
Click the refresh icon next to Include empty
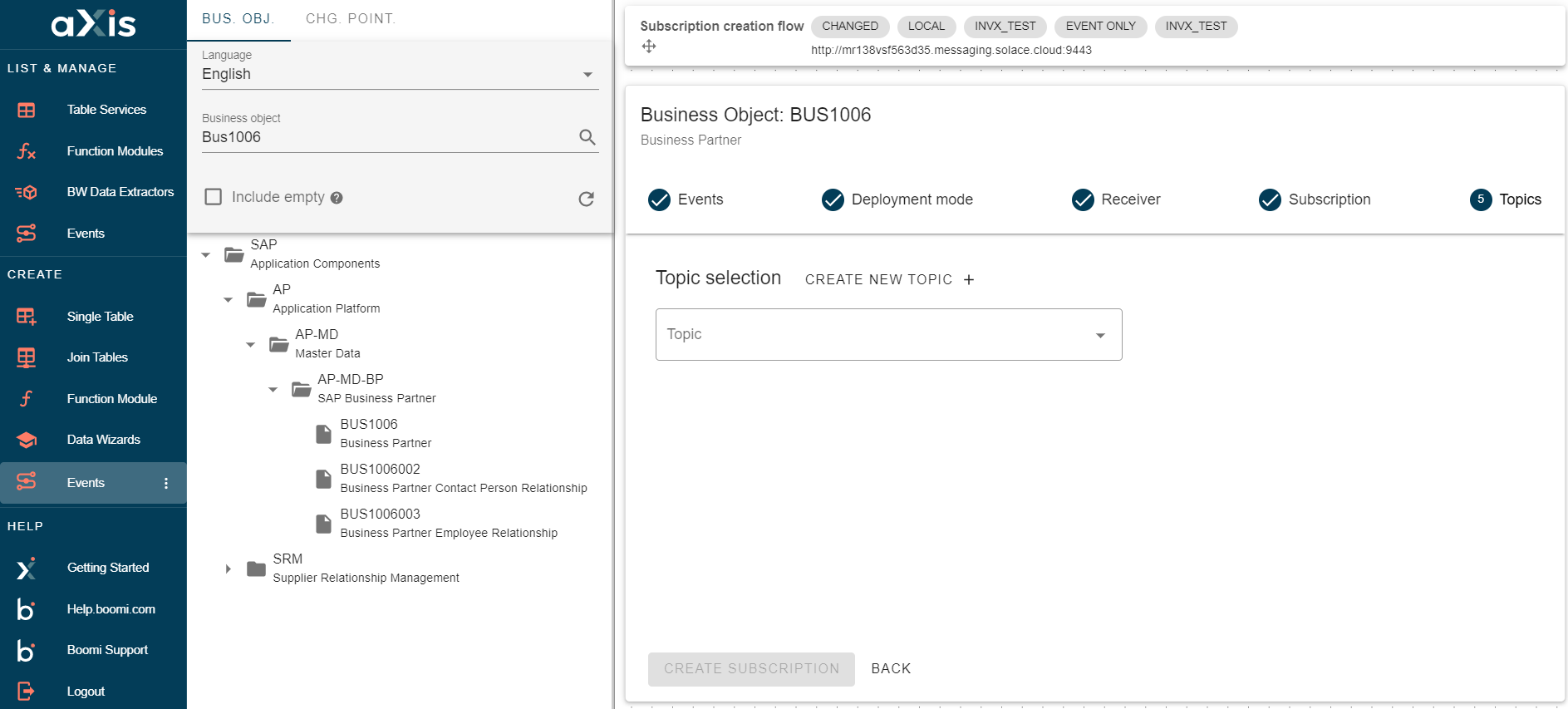pos(586,199)
